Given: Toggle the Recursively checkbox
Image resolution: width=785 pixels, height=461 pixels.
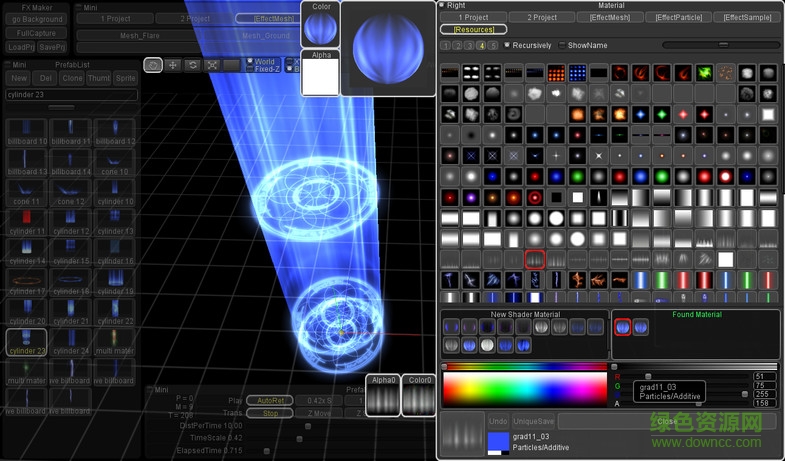Looking at the screenshot, I should (507, 45).
